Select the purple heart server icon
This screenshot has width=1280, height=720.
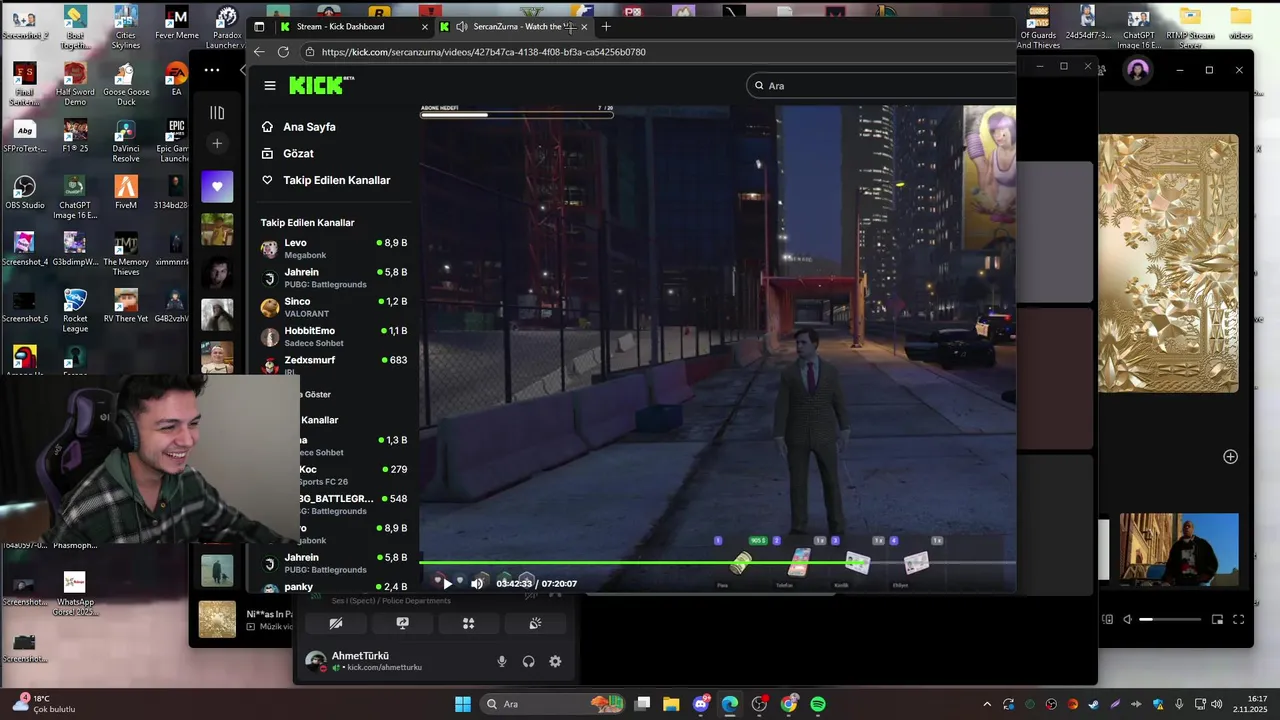[x=217, y=186]
